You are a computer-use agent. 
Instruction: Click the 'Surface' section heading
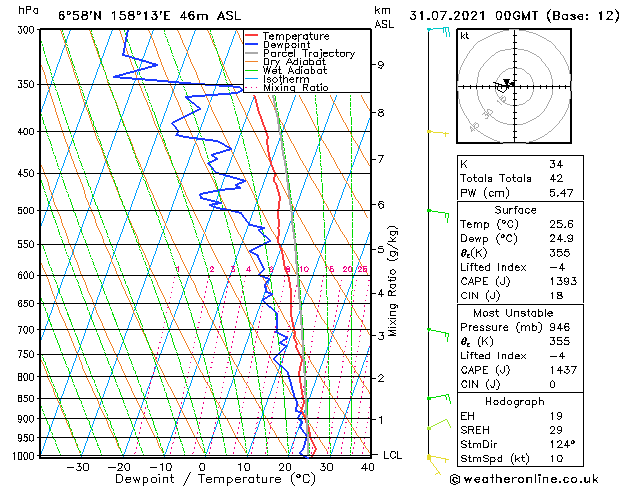pyautogui.click(x=515, y=210)
